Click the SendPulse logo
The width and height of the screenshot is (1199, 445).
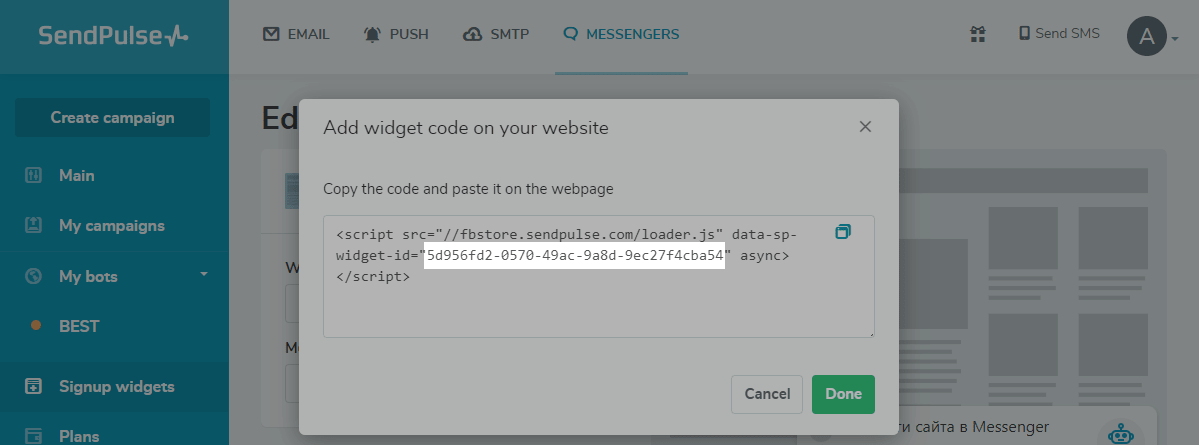coord(113,35)
